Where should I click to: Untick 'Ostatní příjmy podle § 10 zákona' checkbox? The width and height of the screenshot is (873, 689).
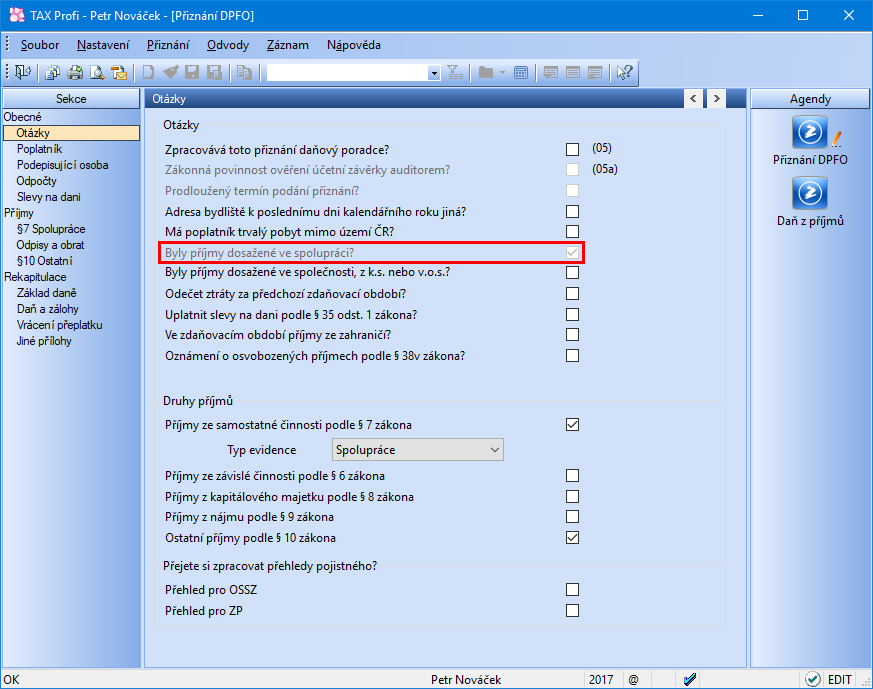[572, 538]
